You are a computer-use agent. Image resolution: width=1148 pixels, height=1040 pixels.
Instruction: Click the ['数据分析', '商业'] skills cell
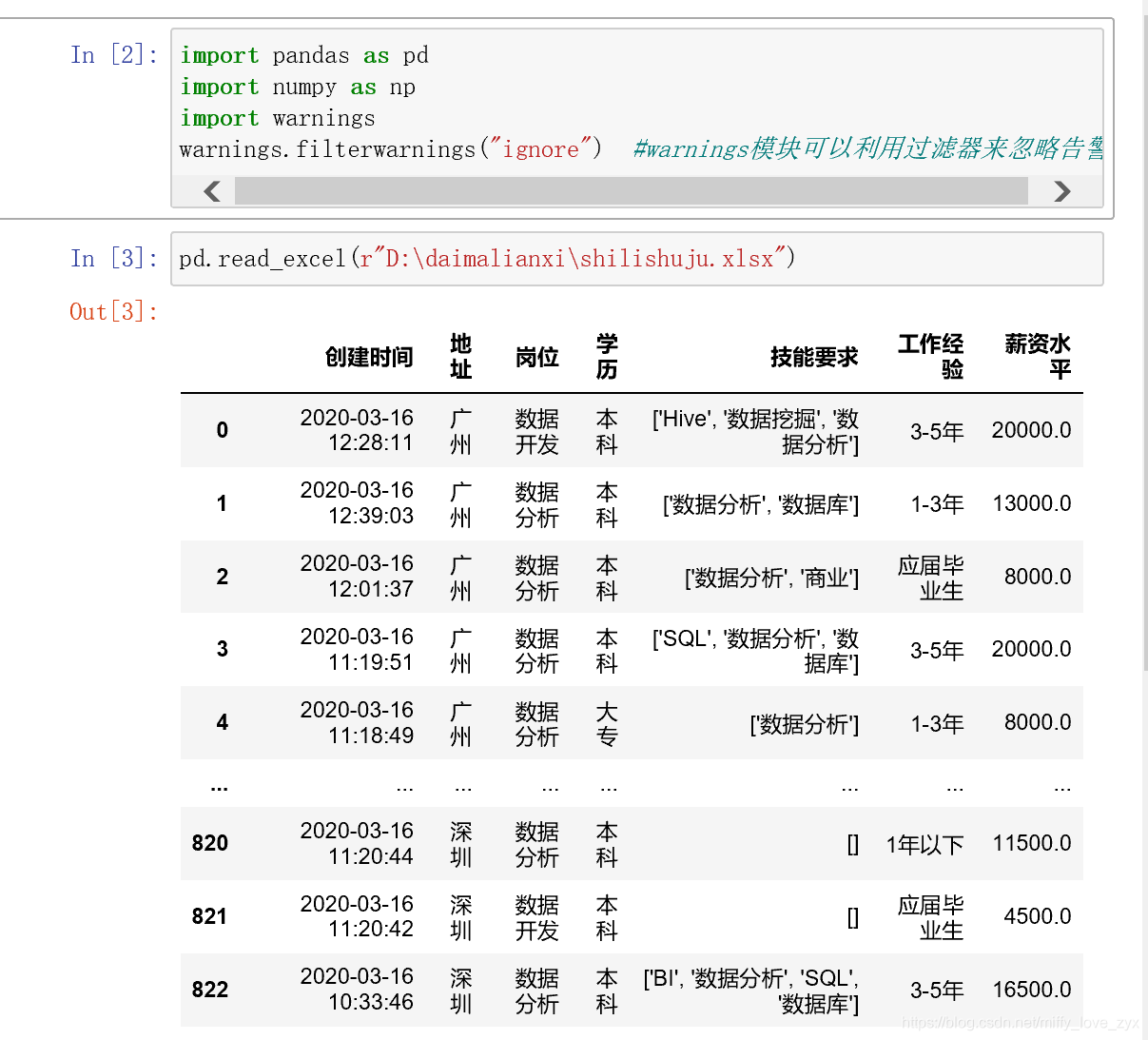[771, 578]
